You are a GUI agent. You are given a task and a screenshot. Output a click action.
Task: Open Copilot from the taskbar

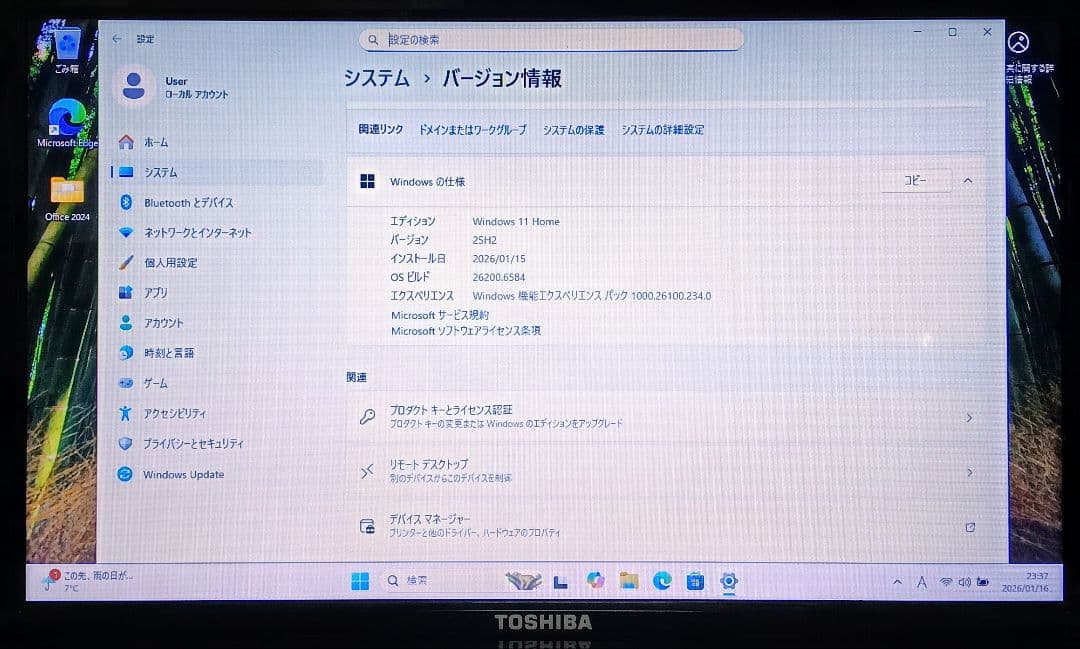597,581
